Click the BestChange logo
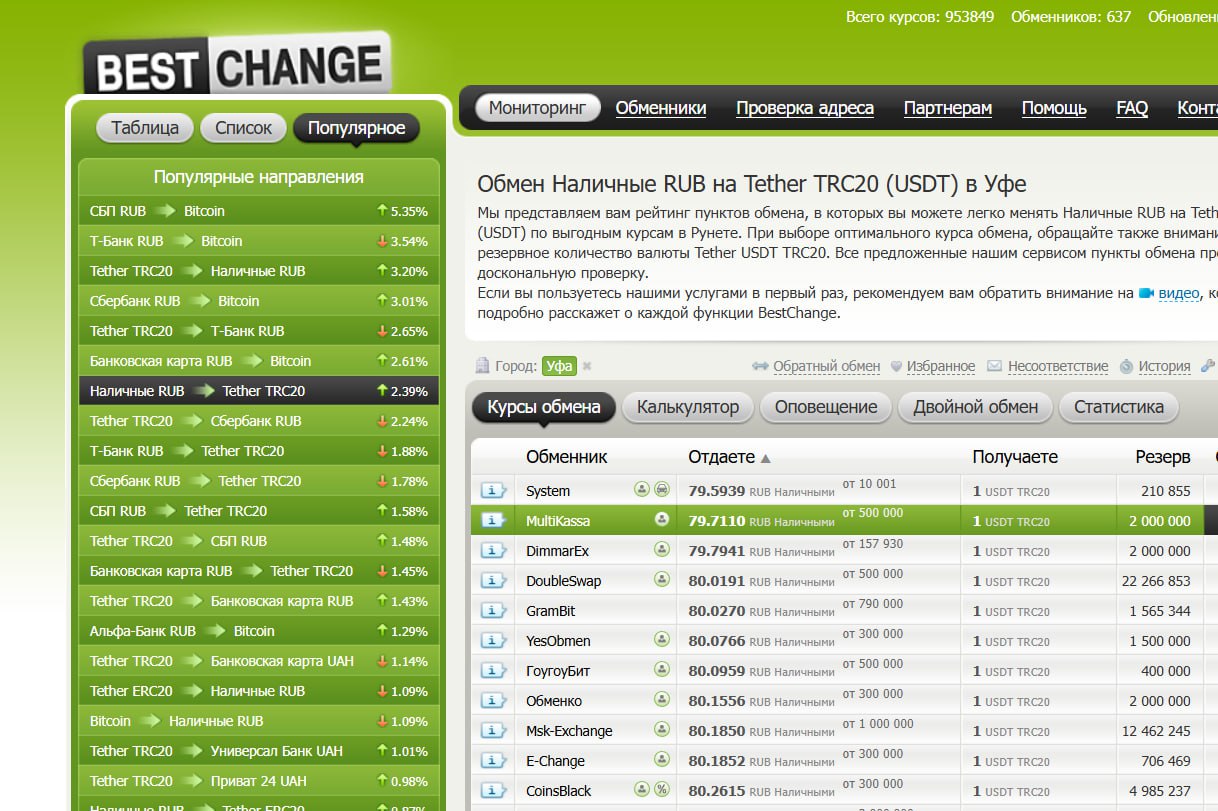1218x811 pixels. (x=237, y=65)
